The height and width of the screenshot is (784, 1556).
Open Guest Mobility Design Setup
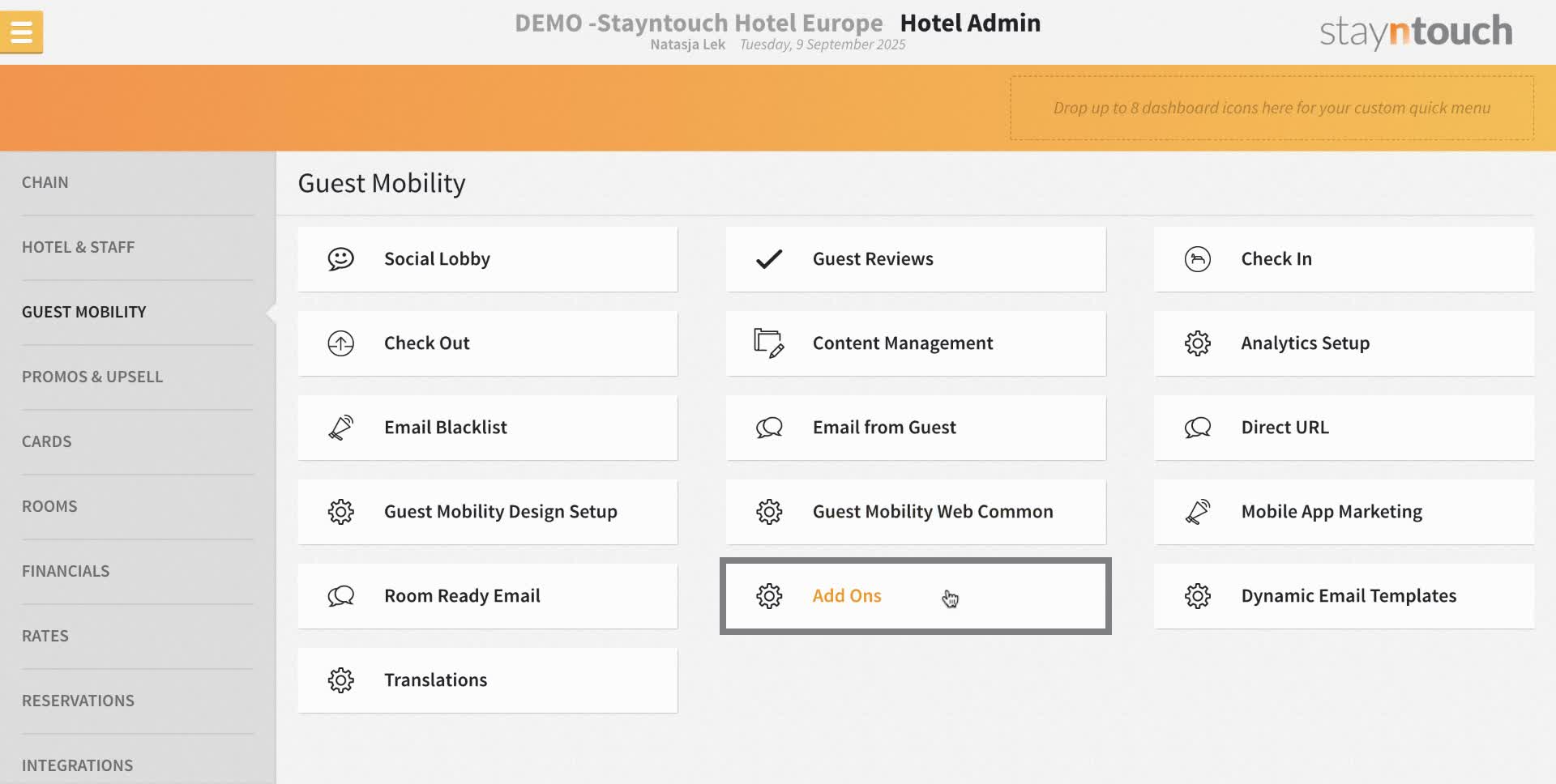coord(487,512)
